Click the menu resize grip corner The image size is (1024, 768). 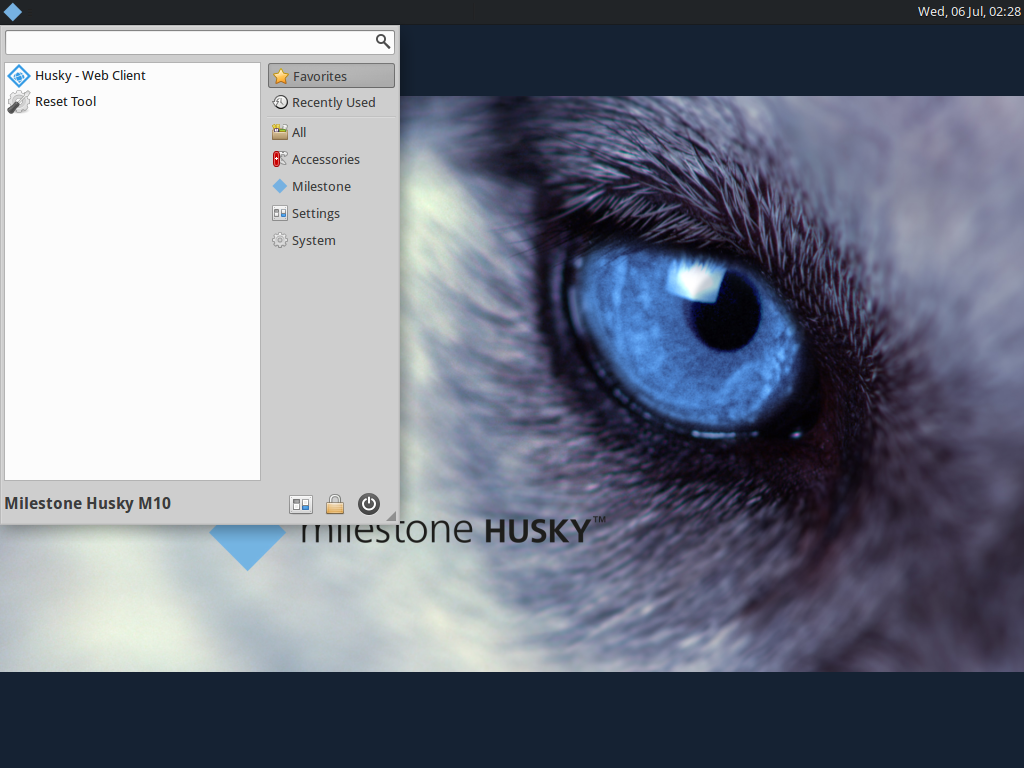(391, 516)
